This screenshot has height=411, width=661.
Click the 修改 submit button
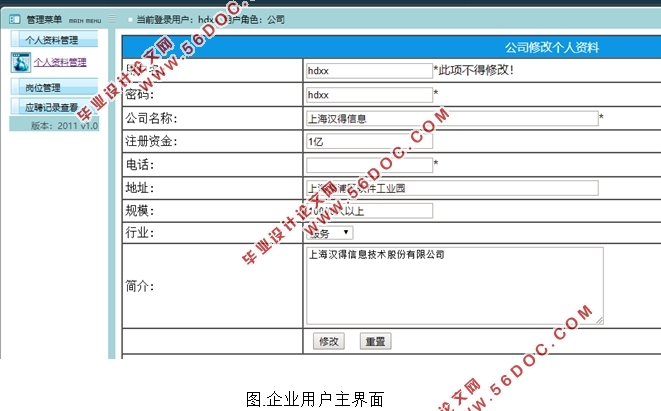pyautogui.click(x=328, y=341)
